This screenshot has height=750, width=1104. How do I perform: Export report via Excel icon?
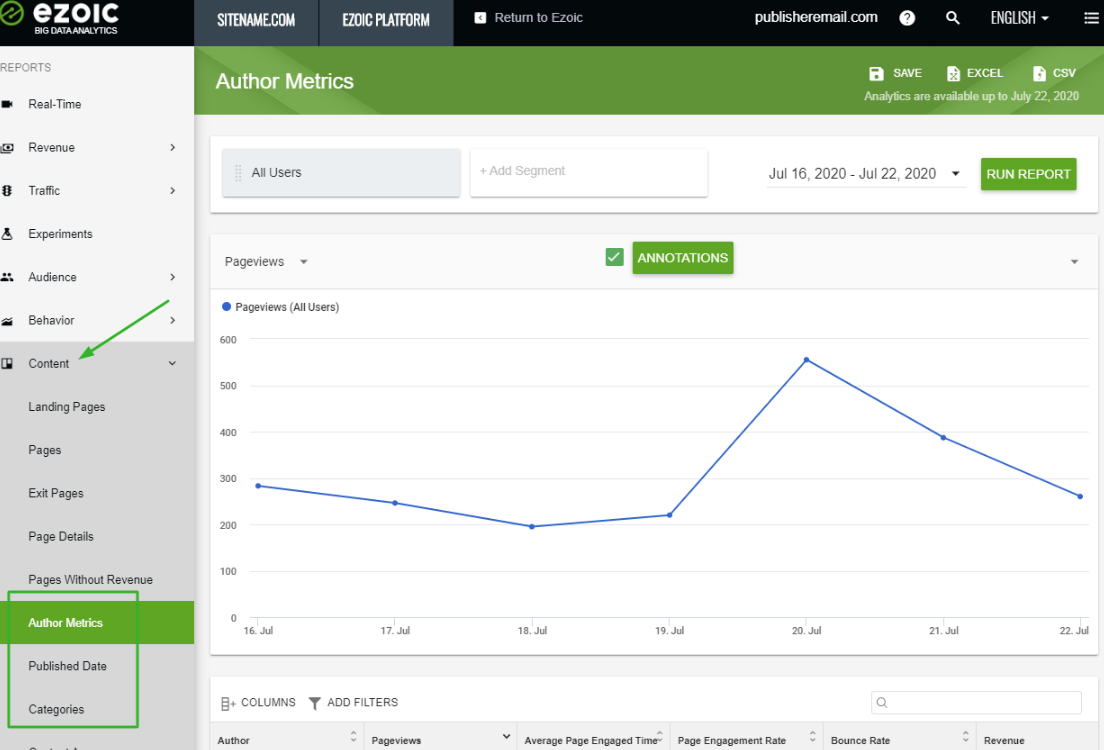(x=953, y=74)
